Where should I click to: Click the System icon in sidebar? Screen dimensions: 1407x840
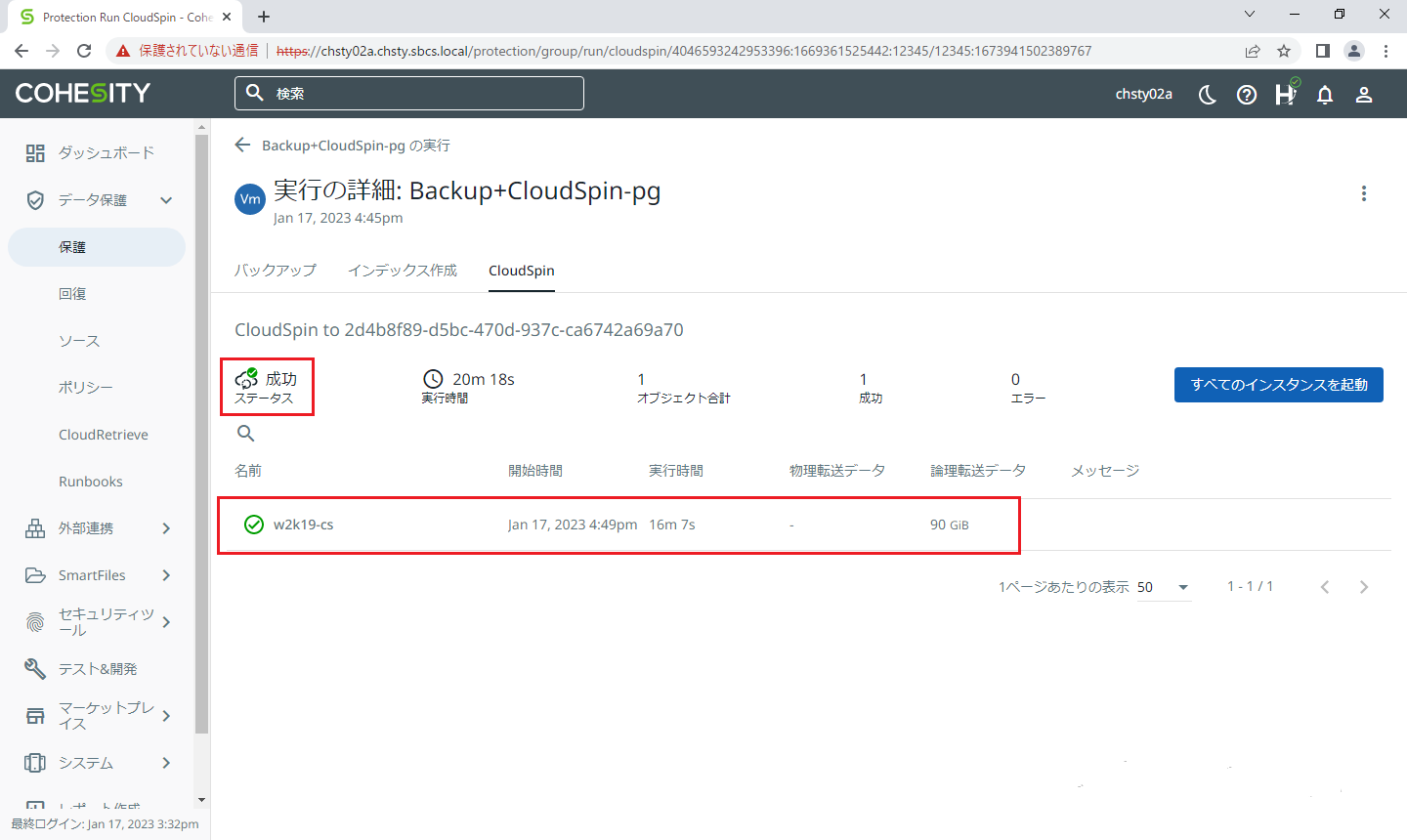(35, 763)
